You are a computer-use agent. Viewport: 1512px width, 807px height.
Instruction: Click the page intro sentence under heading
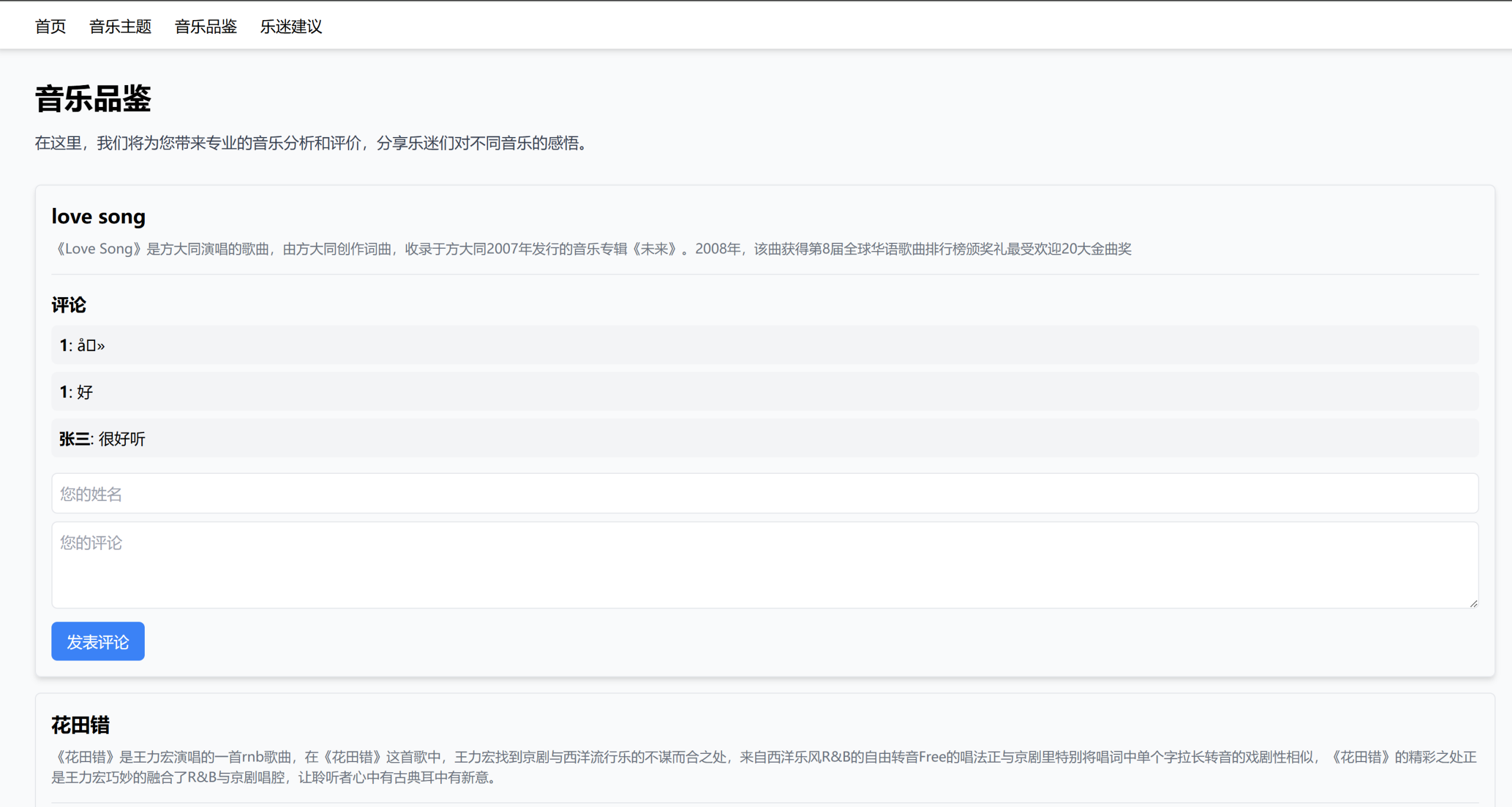[x=310, y=143]
